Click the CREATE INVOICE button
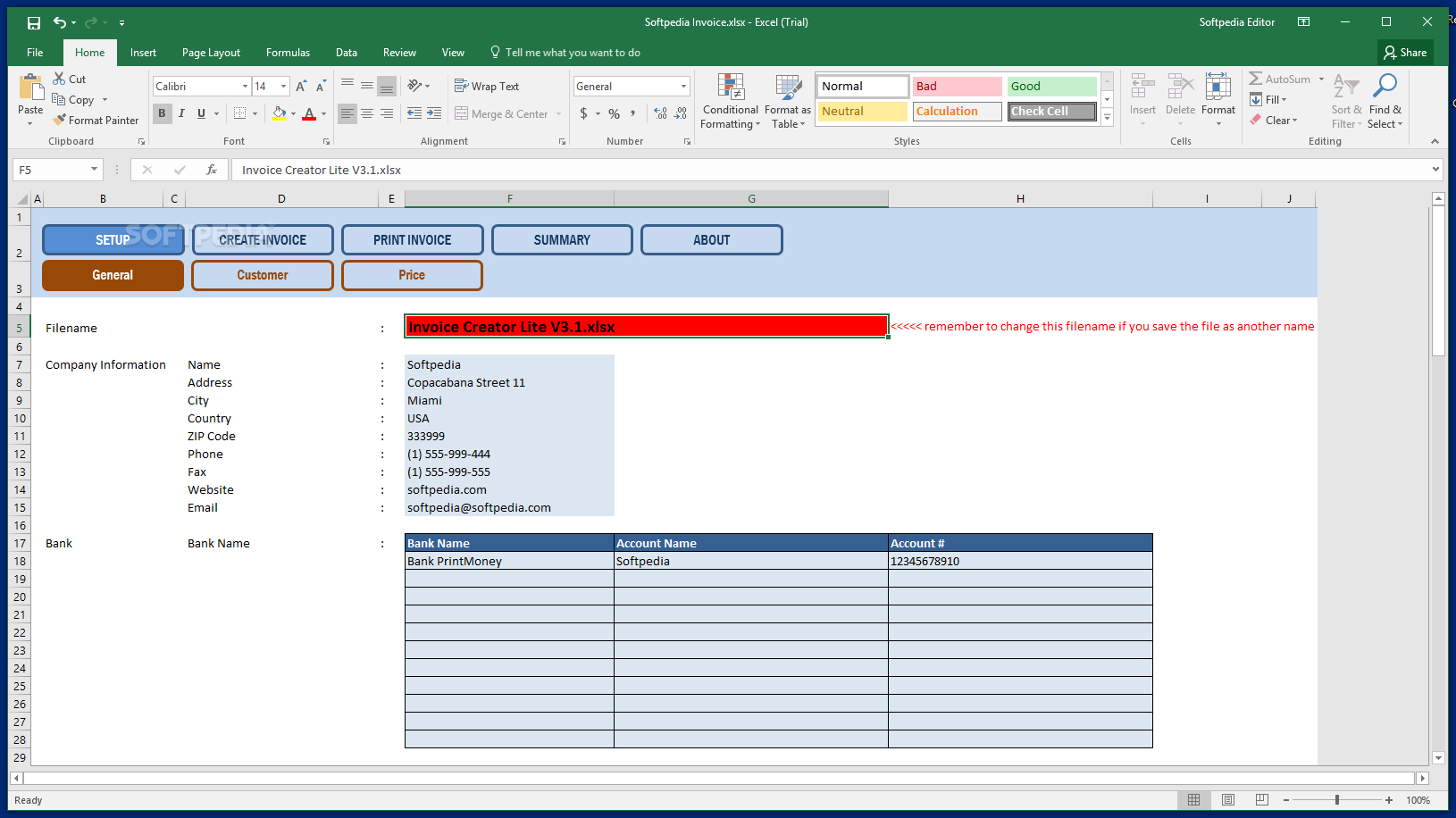 click(263, 239)
